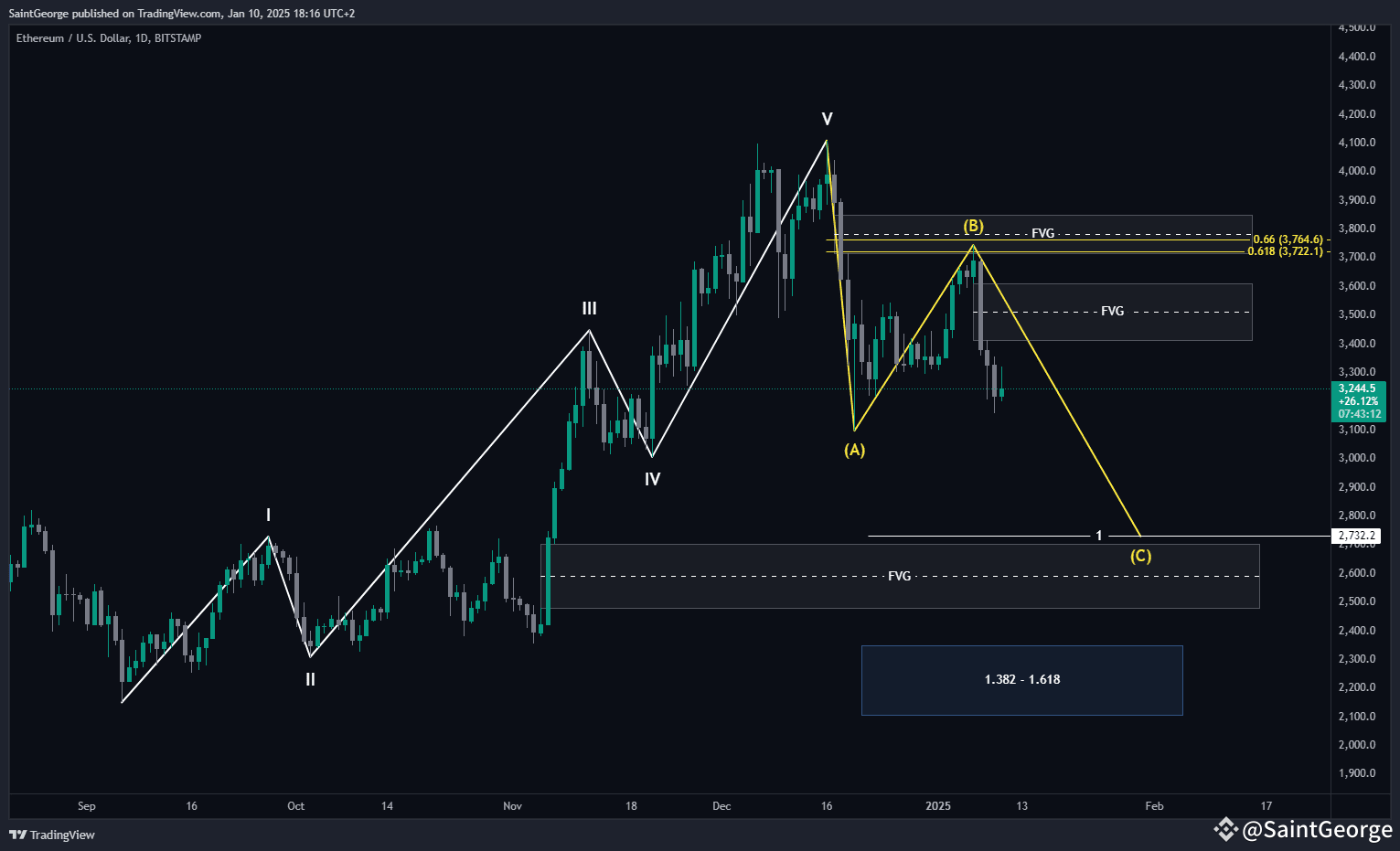
Task: Select the current price label 3,244.5
Action: [x=1357, y=388]
